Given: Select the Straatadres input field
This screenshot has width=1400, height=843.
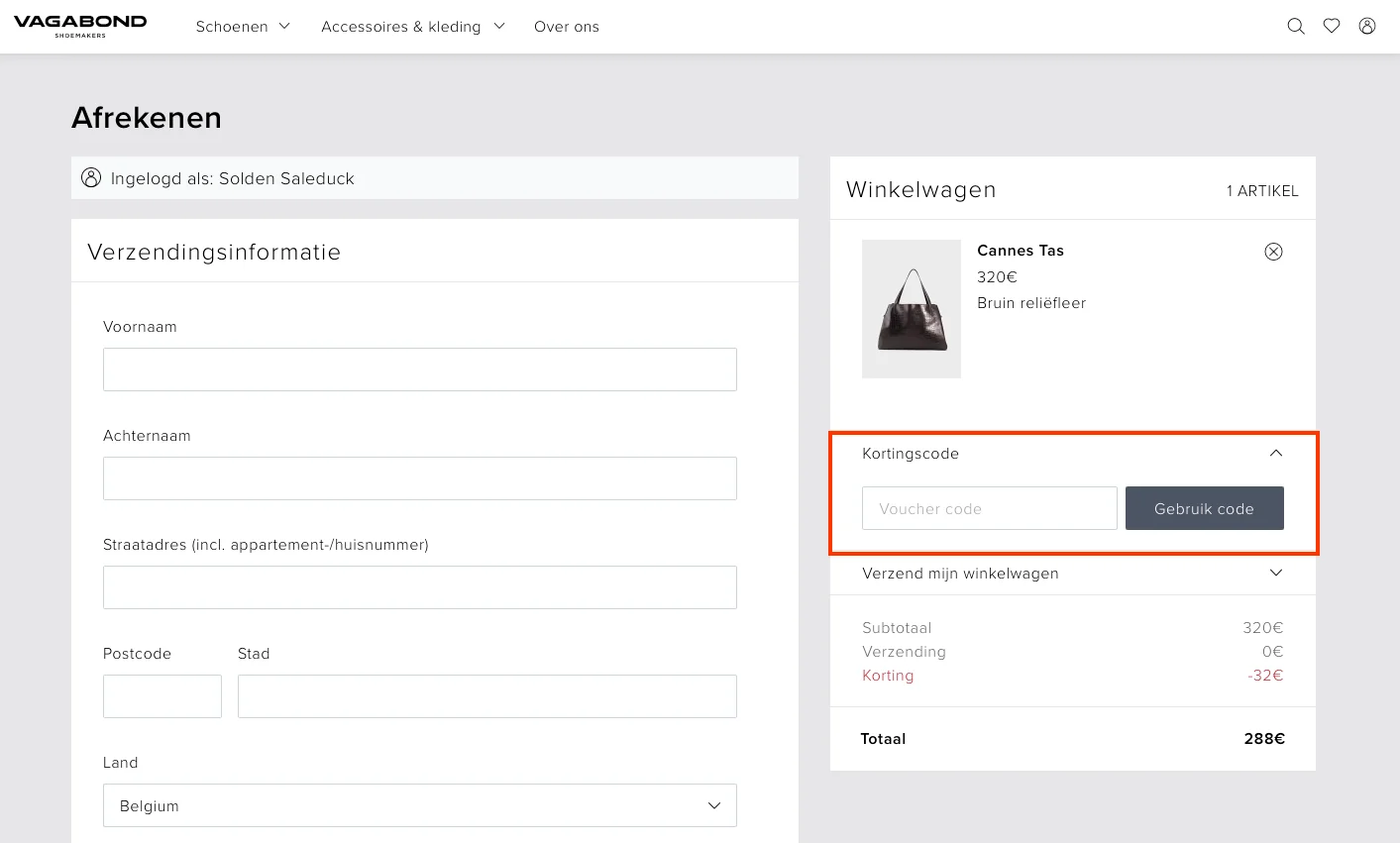Looking at the screenshot, I should pos(420,587).
